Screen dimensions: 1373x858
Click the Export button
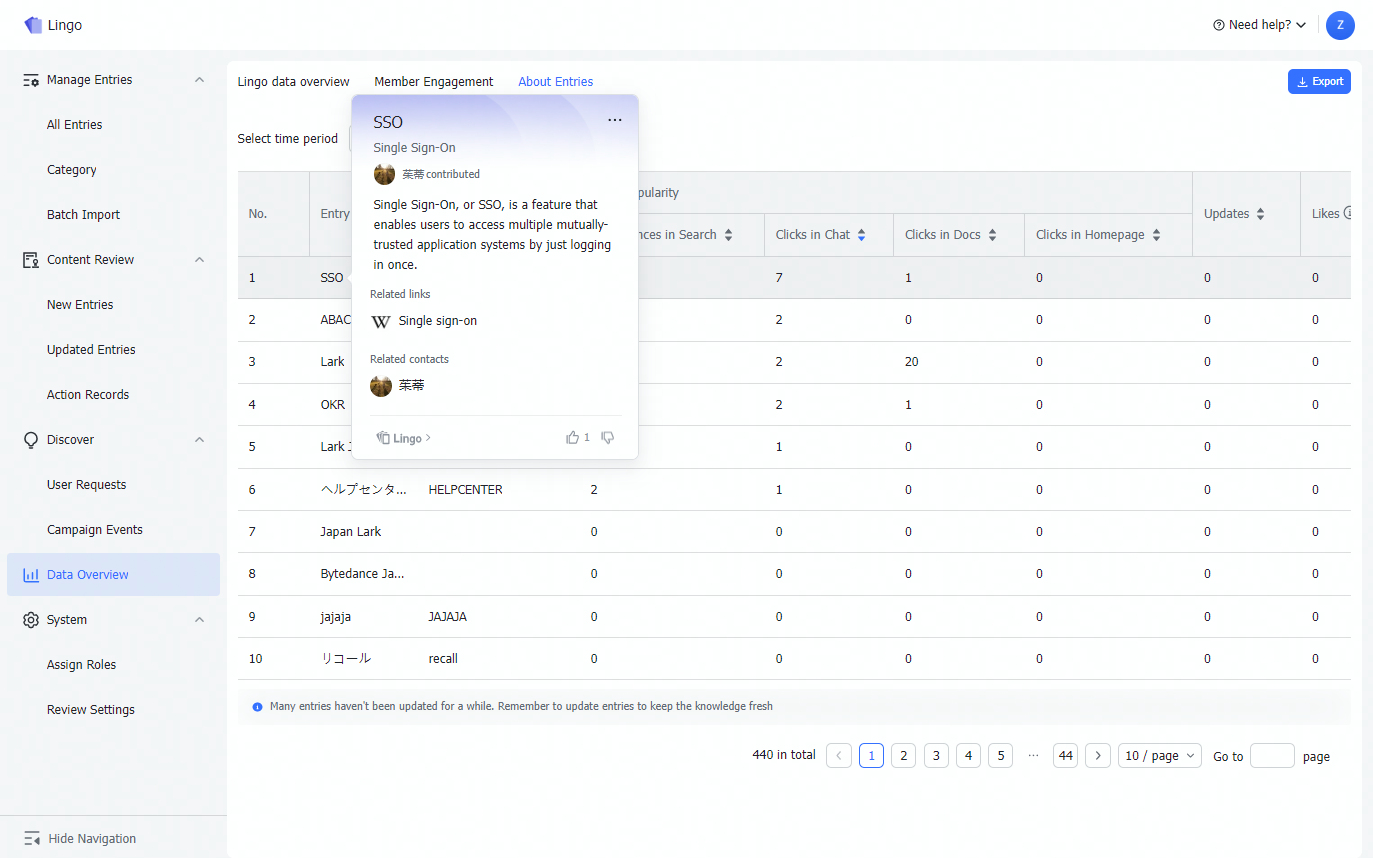pos(1319,81)
